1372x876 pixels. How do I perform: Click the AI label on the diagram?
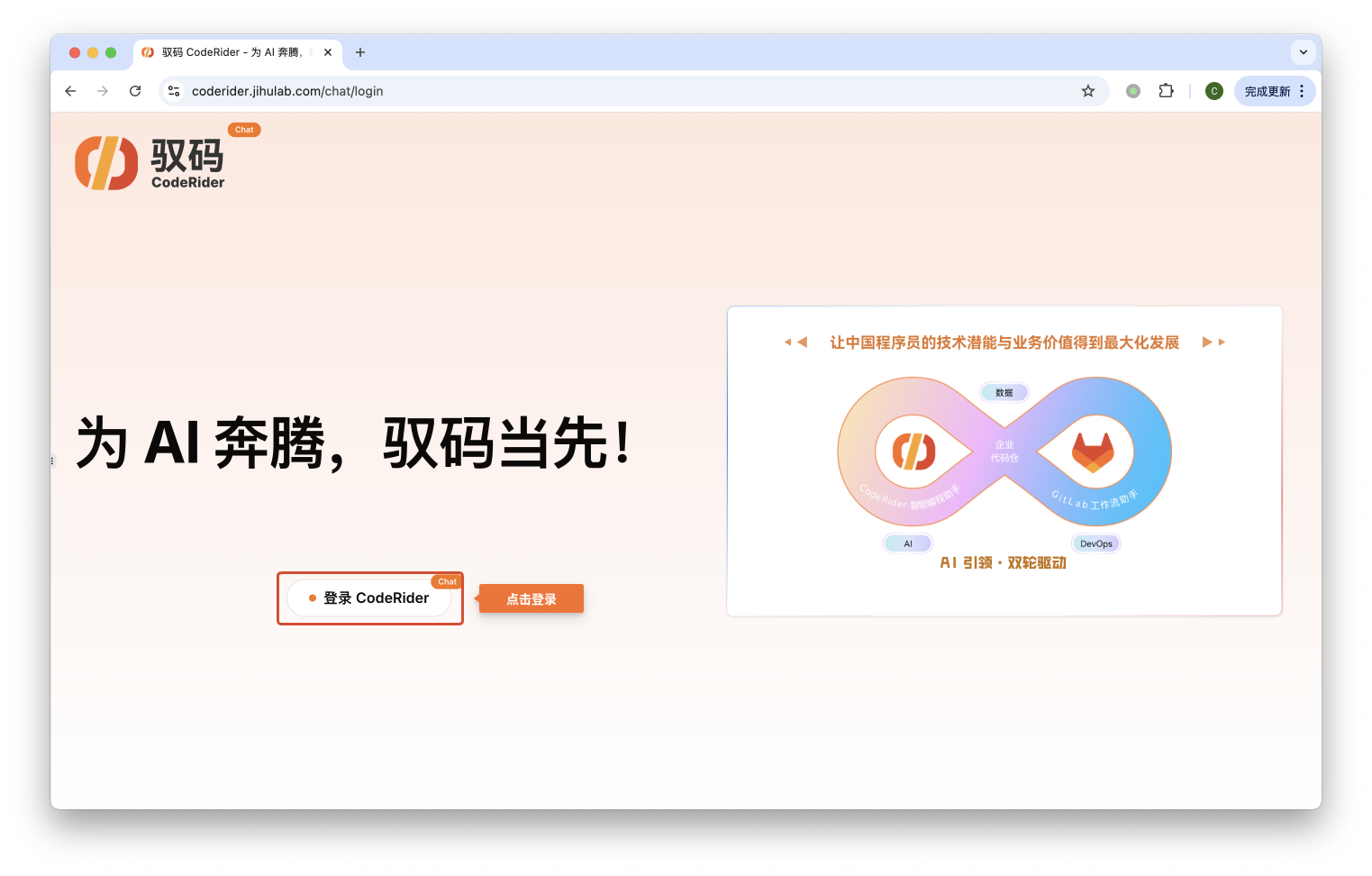pyautogui.click(x=908, y=543)
